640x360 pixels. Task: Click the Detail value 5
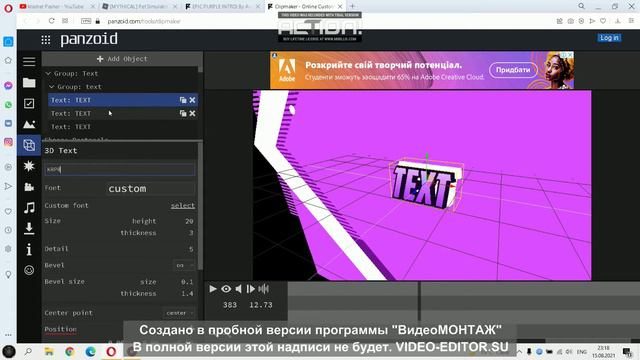pos(191,249)
